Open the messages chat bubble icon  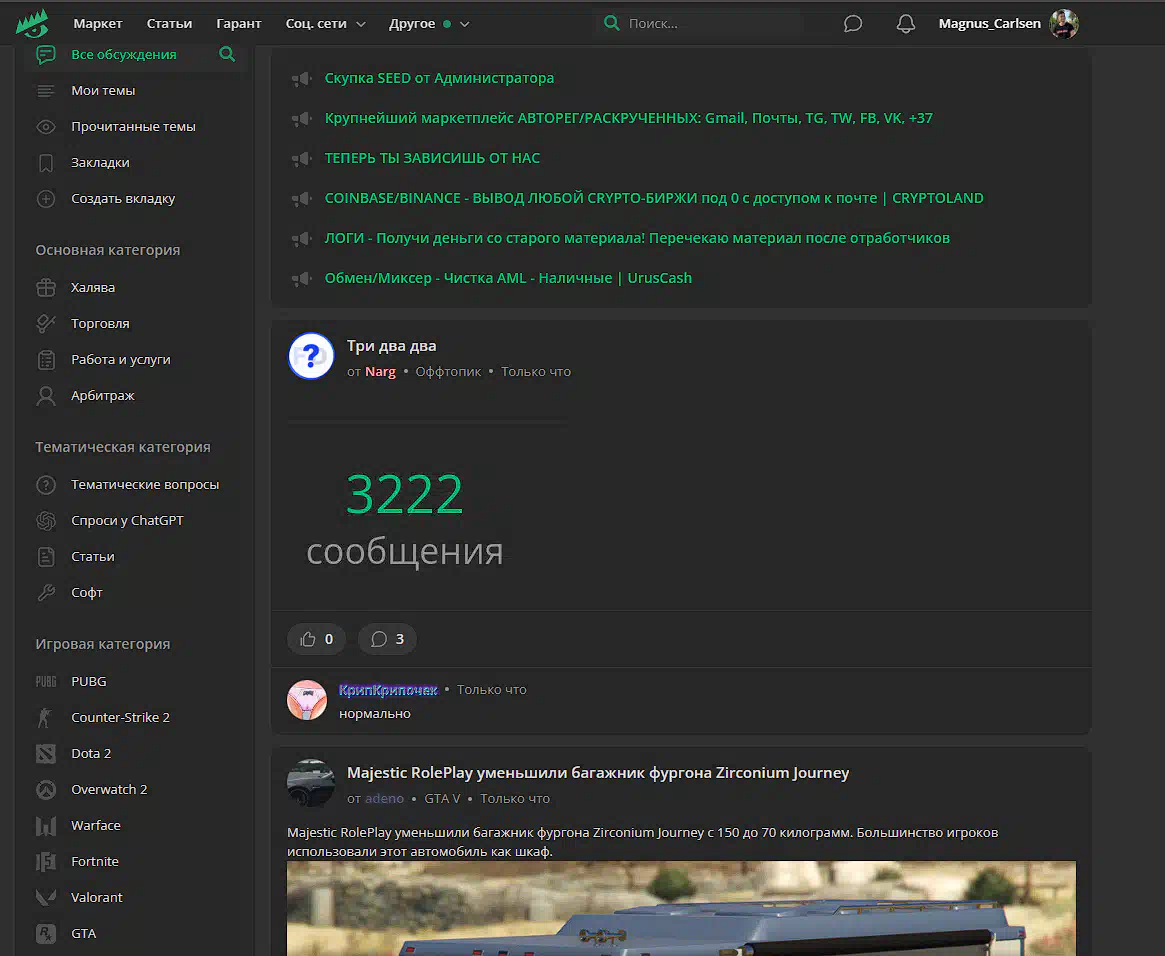(x=853, y=24)
